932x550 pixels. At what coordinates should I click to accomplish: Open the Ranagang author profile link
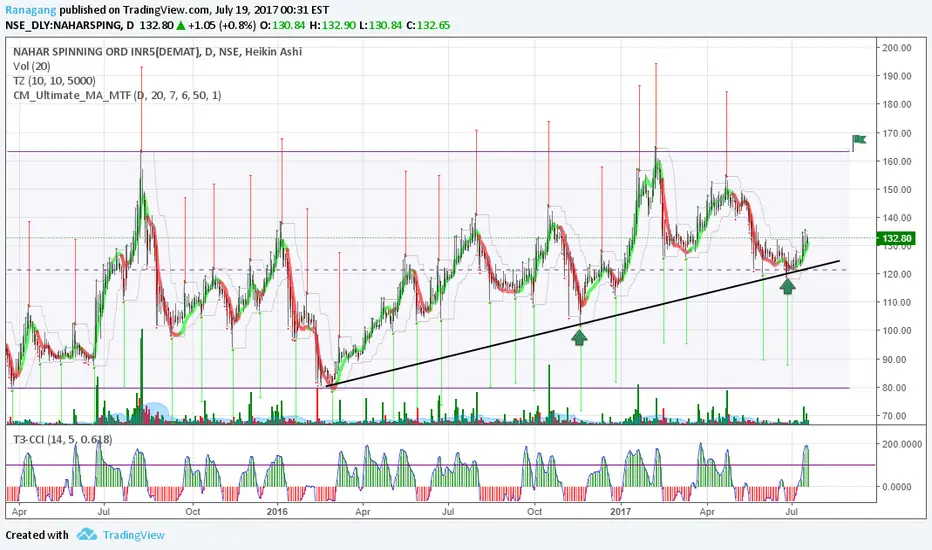[31, 10]
